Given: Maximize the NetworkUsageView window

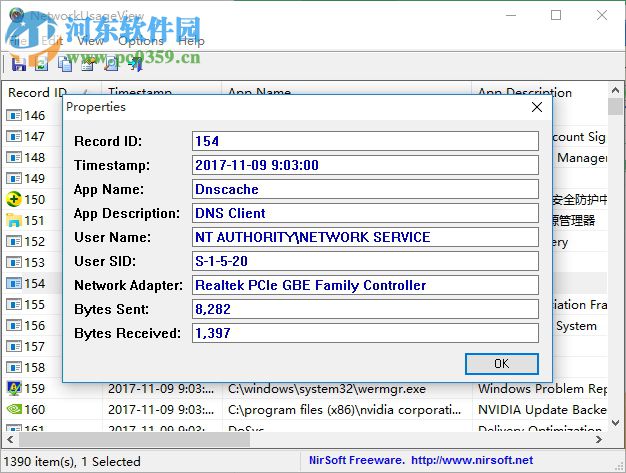Looking at the screenshot, I should tap(556, 16).
